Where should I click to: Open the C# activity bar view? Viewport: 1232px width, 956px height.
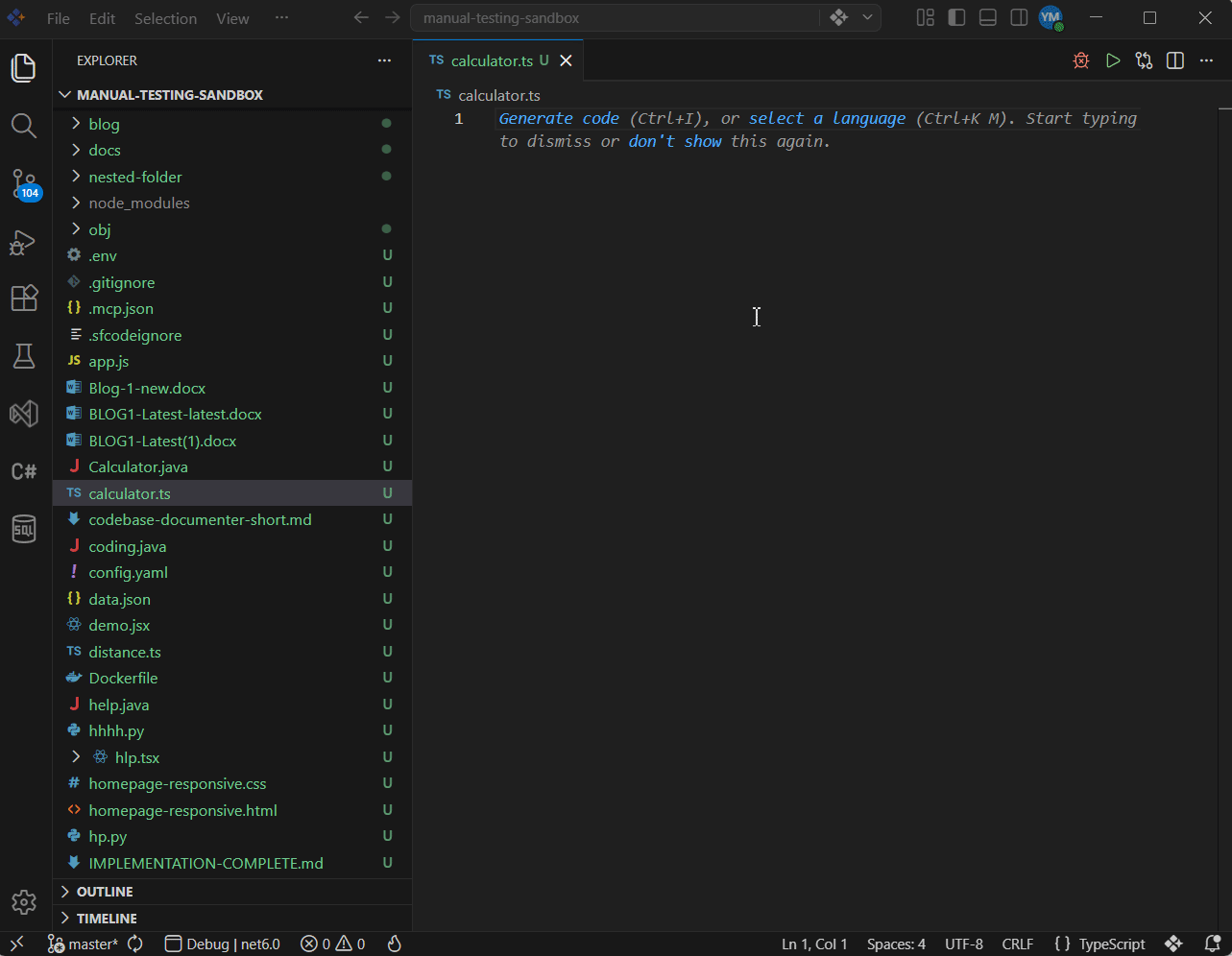(x=24, y=471)
